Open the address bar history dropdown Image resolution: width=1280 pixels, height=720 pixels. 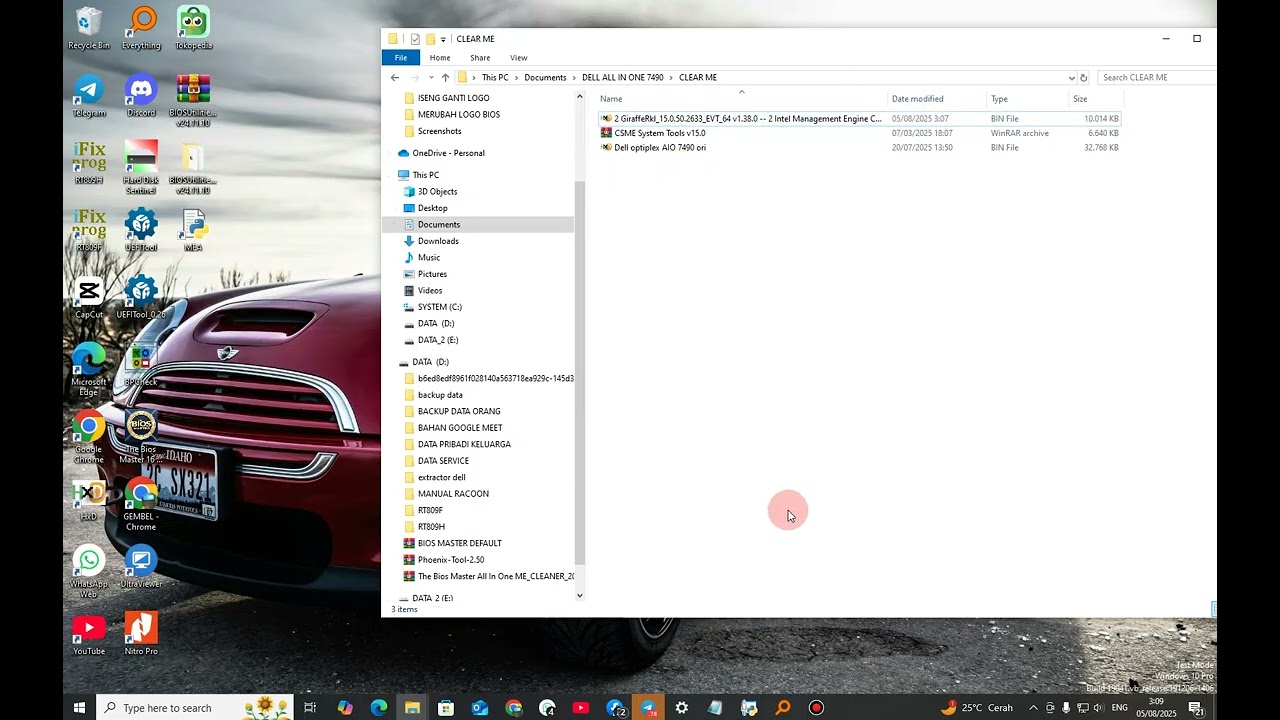click(1071, 77)
